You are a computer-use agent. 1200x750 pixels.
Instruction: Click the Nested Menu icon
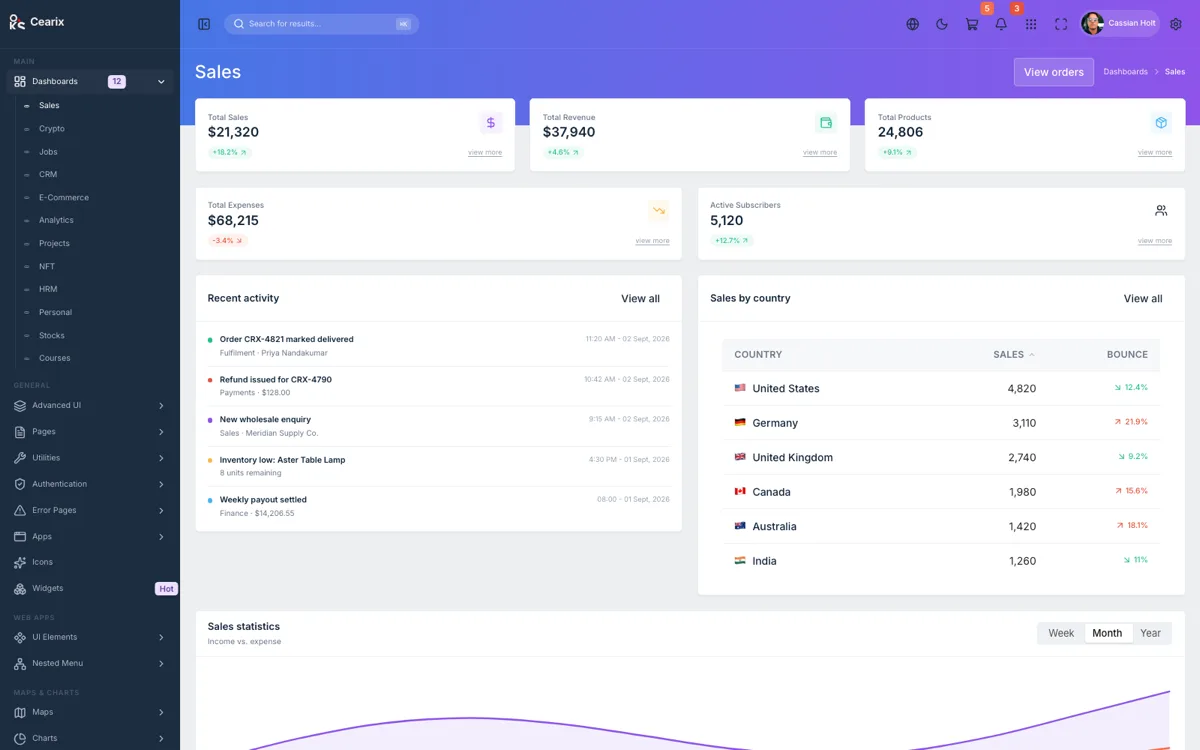tap(20, 663)
